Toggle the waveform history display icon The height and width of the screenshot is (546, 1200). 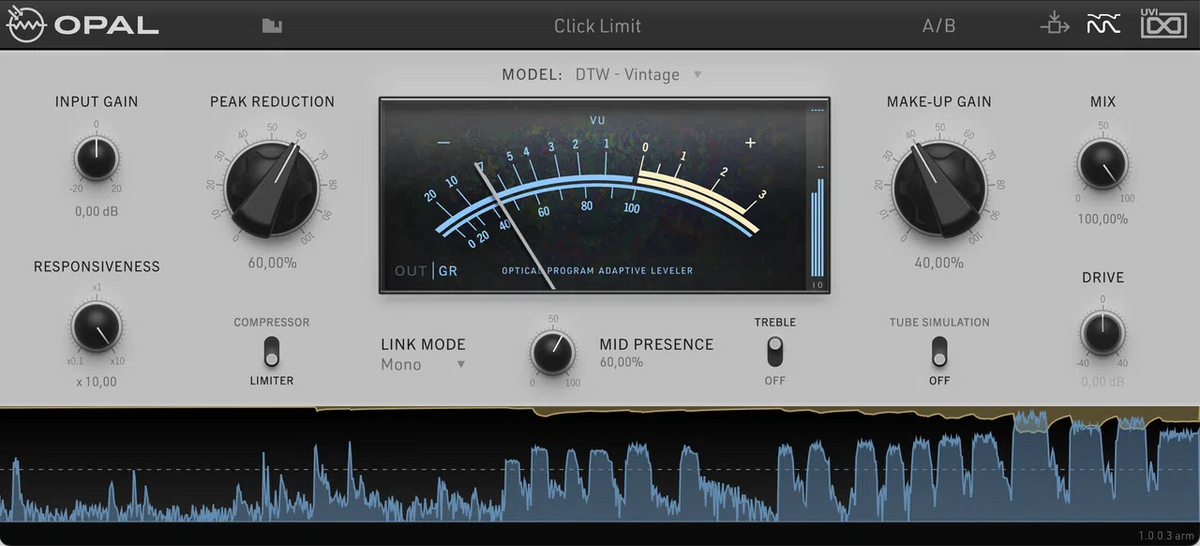pos(1102,25)
